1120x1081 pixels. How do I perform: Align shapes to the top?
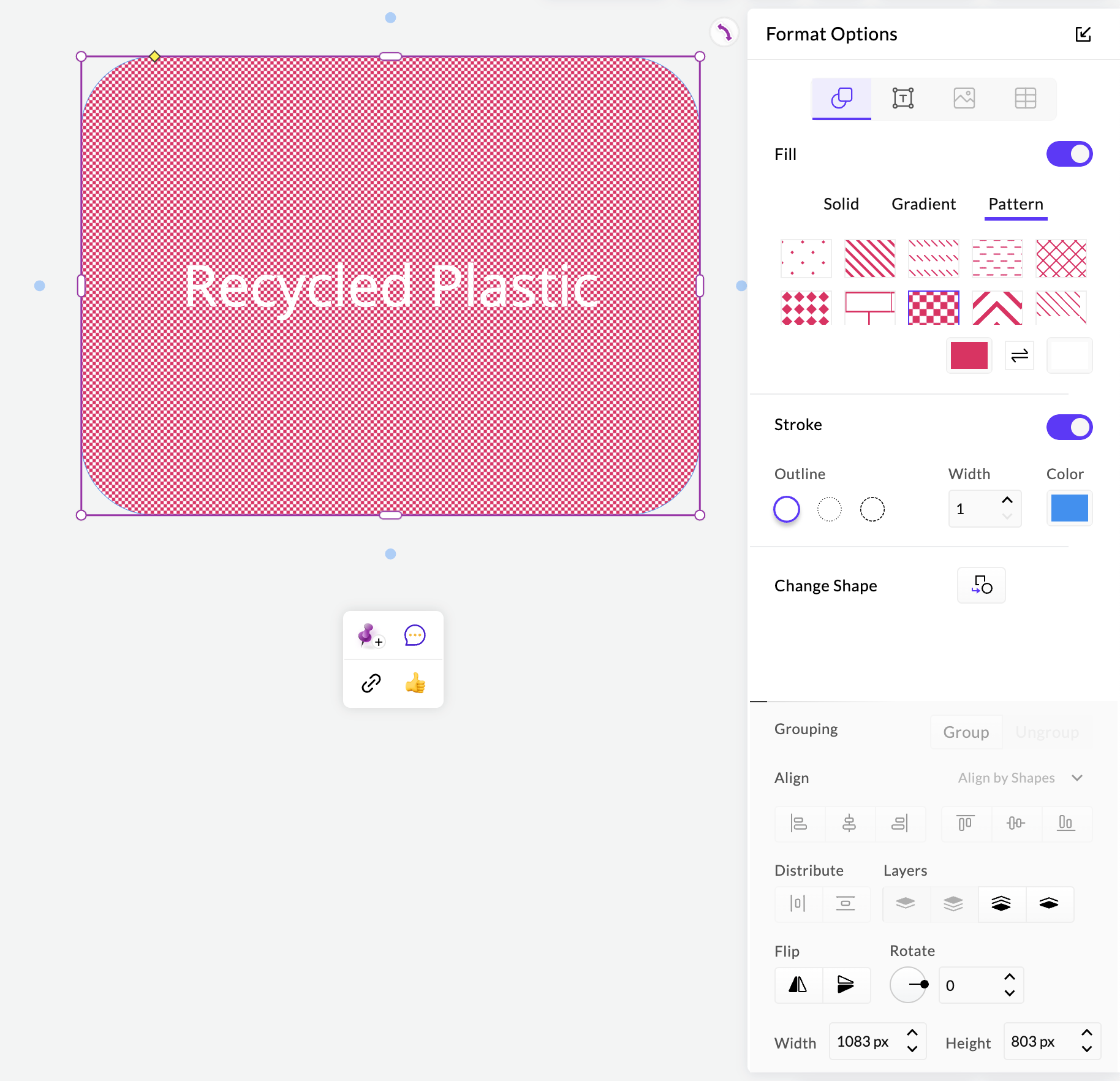point(966,824)
